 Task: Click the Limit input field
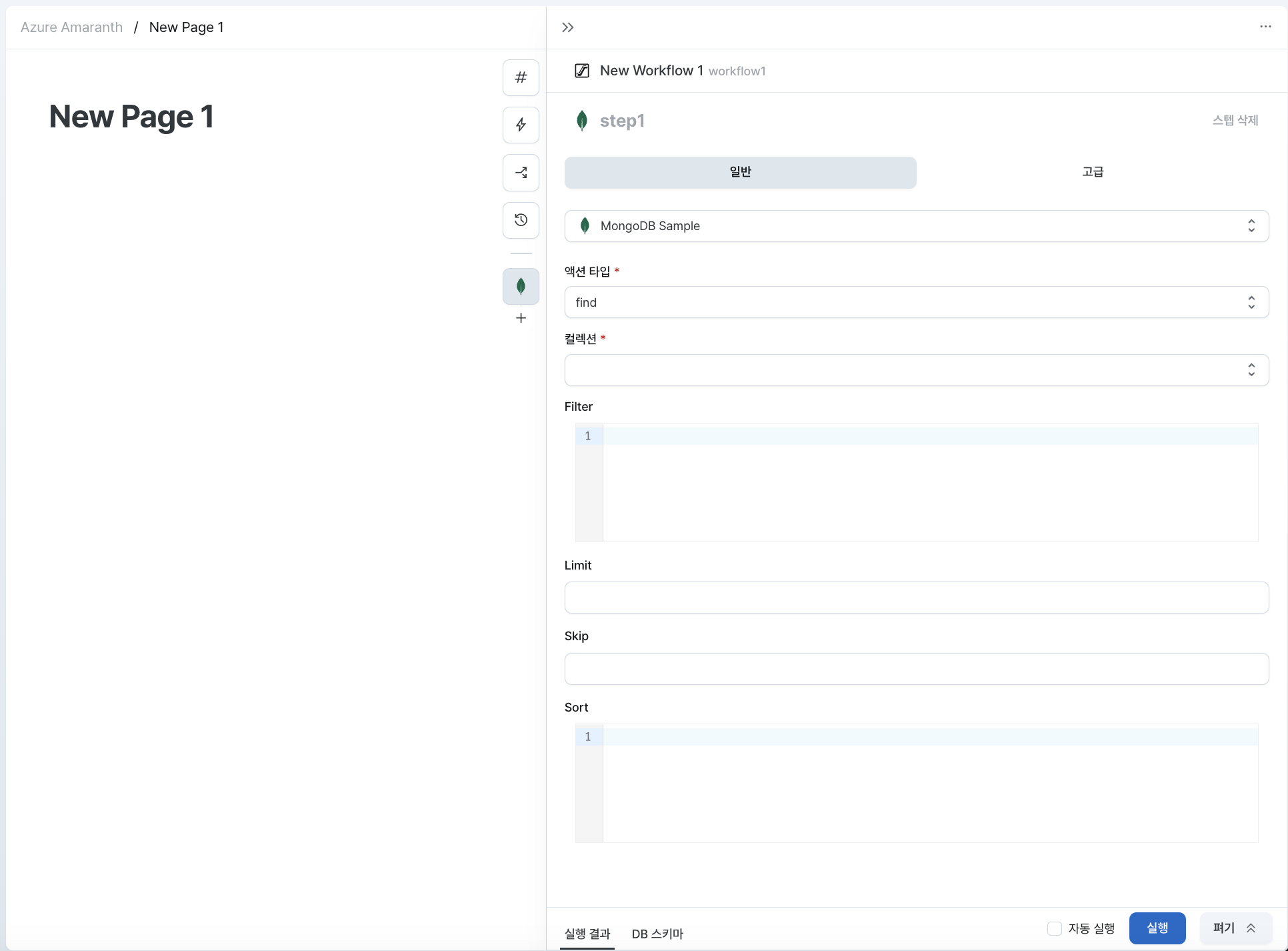click(x=915, y=598)
